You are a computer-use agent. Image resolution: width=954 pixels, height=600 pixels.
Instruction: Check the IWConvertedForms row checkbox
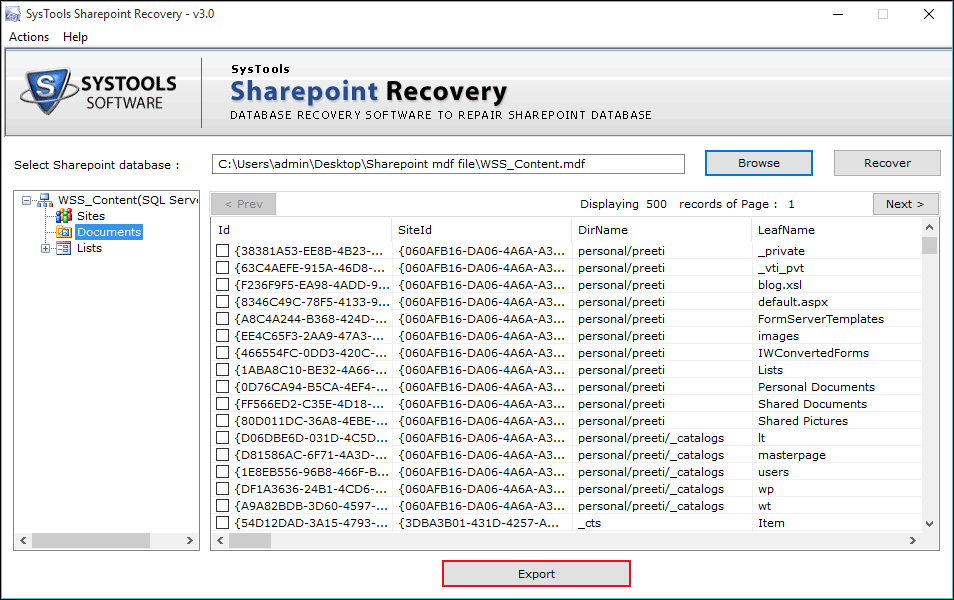tap(223, 353)
